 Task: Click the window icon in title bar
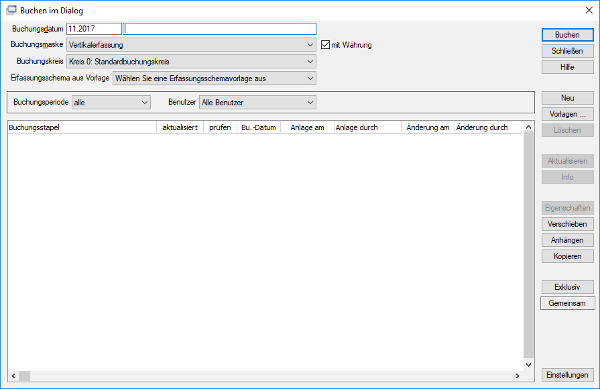pos(11,10)
